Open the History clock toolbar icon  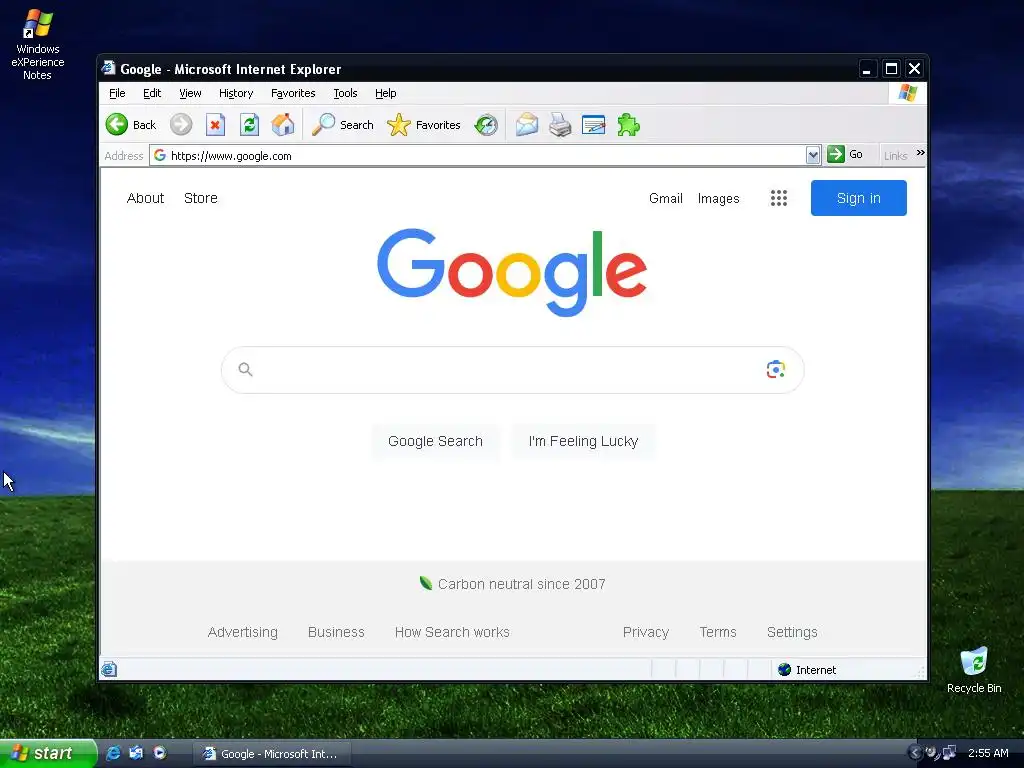(x=486, y=125)
